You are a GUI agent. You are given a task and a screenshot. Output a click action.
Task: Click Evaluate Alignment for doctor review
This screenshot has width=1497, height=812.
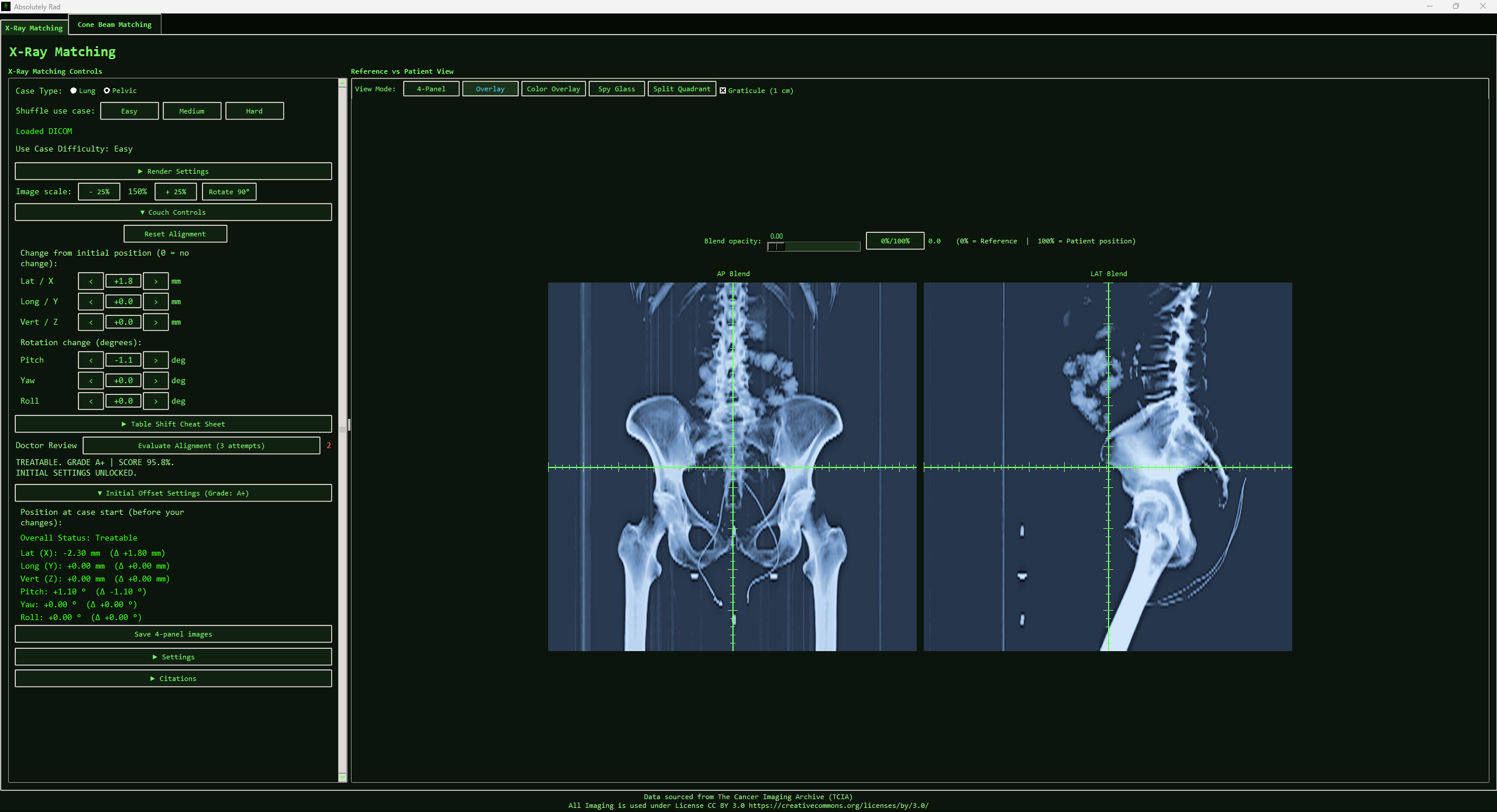[x=201, y=445]
